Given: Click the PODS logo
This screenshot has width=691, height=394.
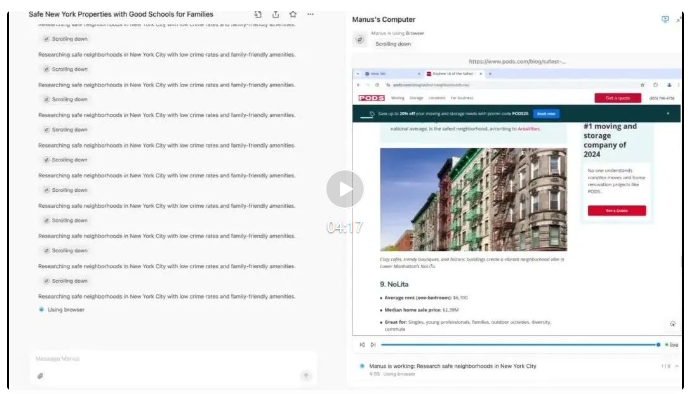Looking at the screenshot, I should tap(371, 98).
